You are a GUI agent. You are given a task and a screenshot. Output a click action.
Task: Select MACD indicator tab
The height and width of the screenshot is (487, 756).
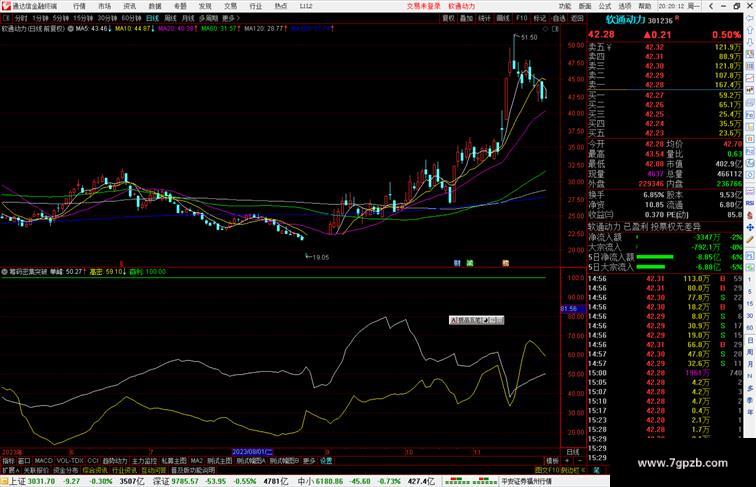tap(43, 461)
